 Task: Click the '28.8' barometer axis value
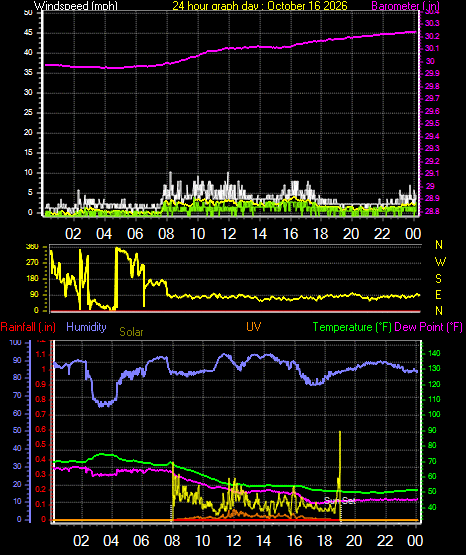432,211
